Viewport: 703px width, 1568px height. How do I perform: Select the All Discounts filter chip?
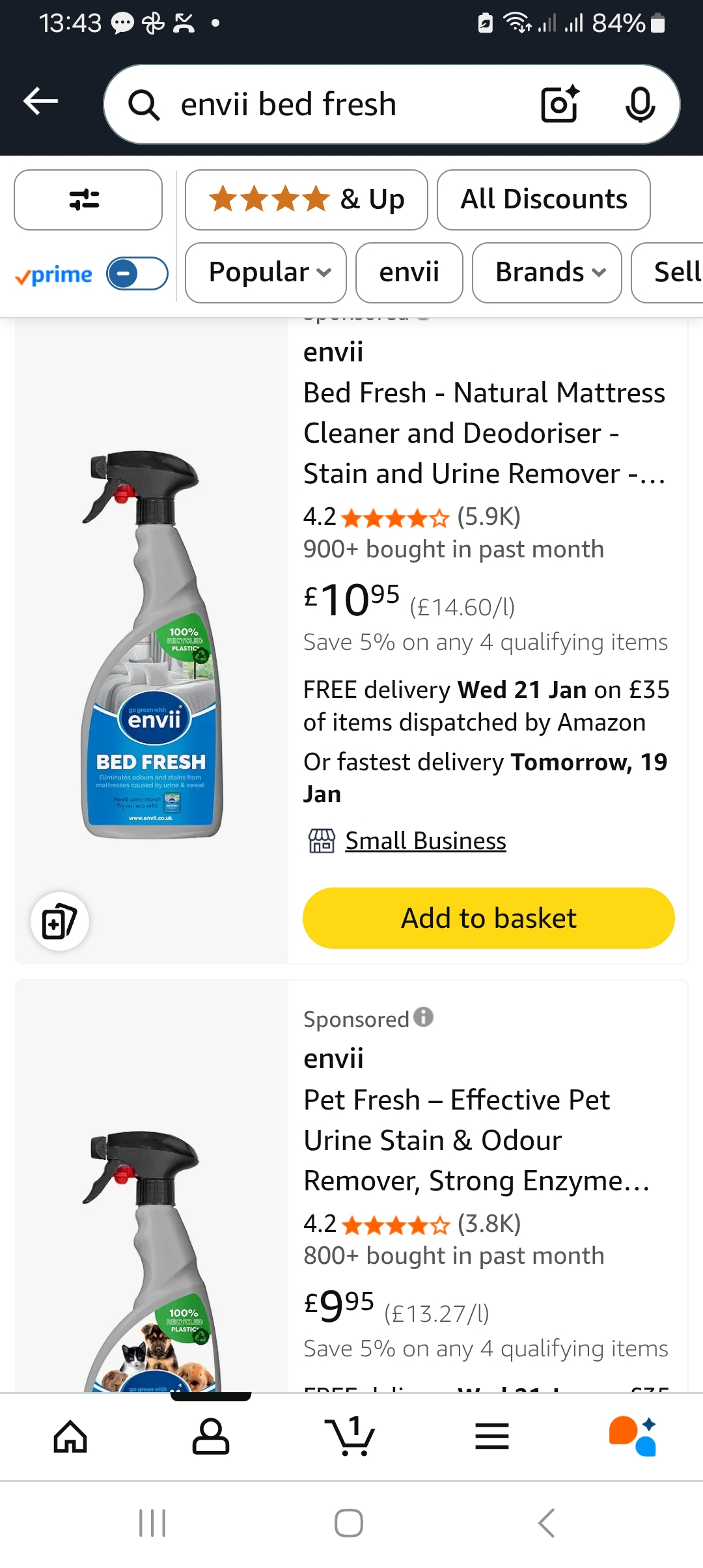544,200
